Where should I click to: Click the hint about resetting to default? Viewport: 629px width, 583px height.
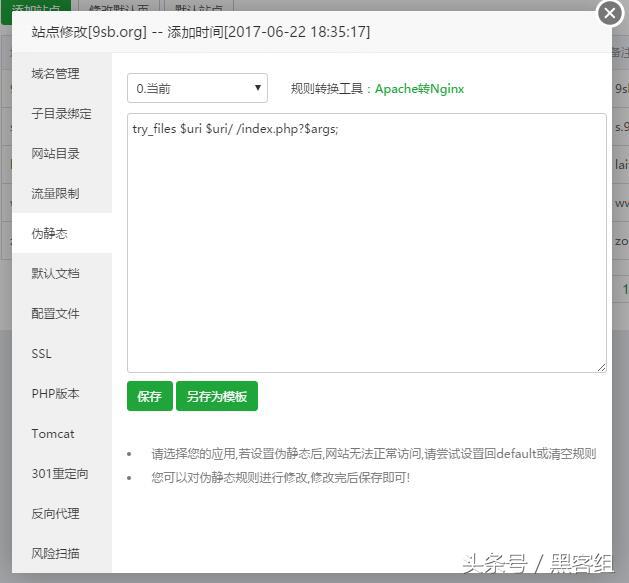tap(373, 454)
